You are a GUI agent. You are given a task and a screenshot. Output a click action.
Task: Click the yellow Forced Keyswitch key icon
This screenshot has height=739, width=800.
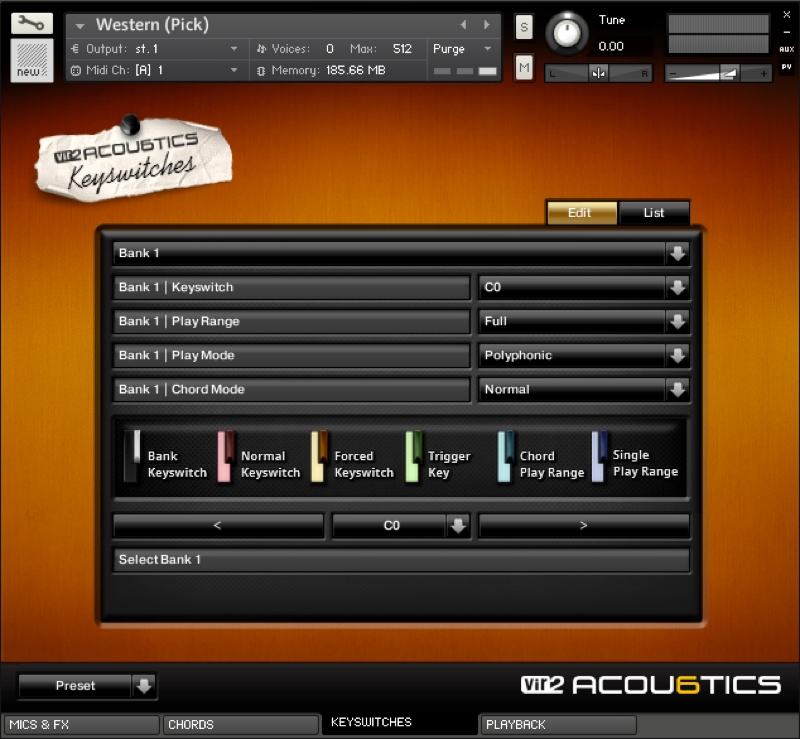coord(319,456)
